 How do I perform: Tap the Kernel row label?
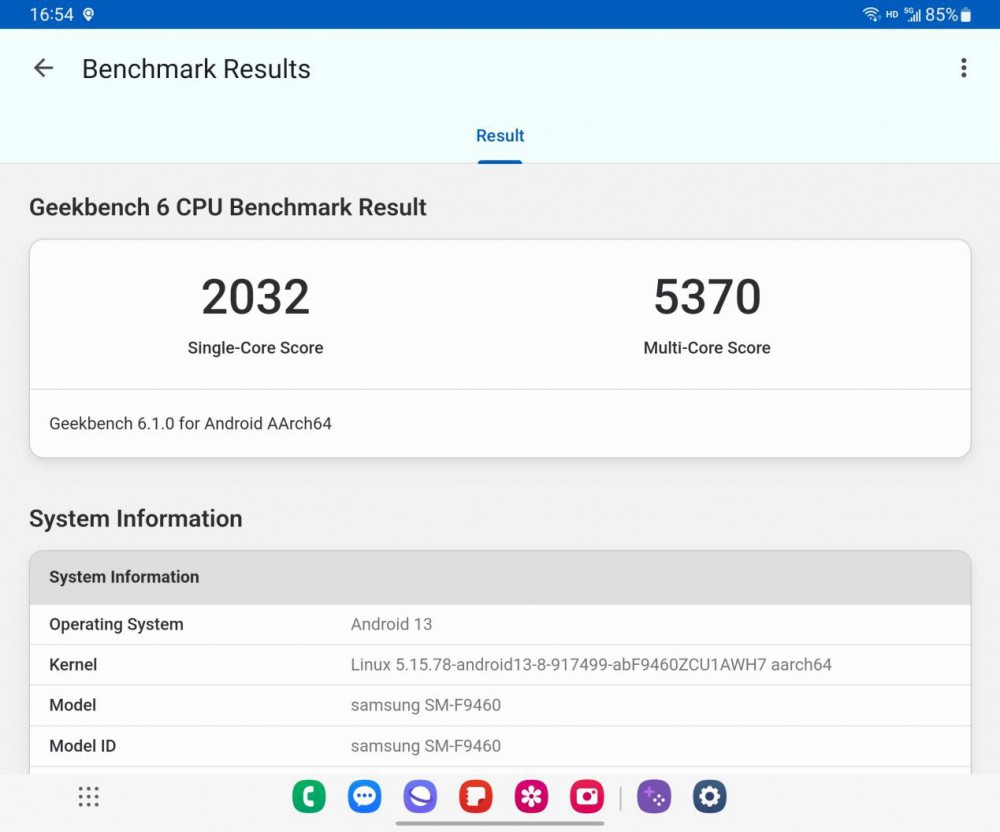click(x=73, y=664)
